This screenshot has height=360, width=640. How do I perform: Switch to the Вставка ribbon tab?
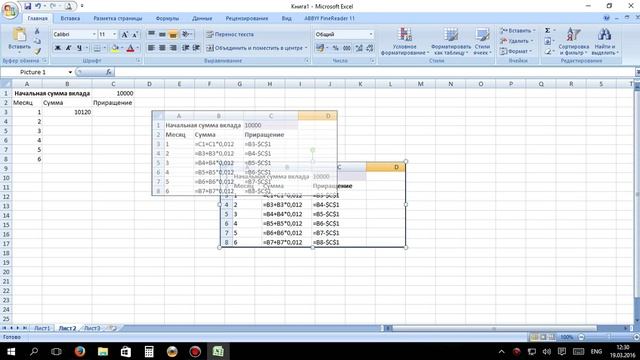click(x=70, y=18)
